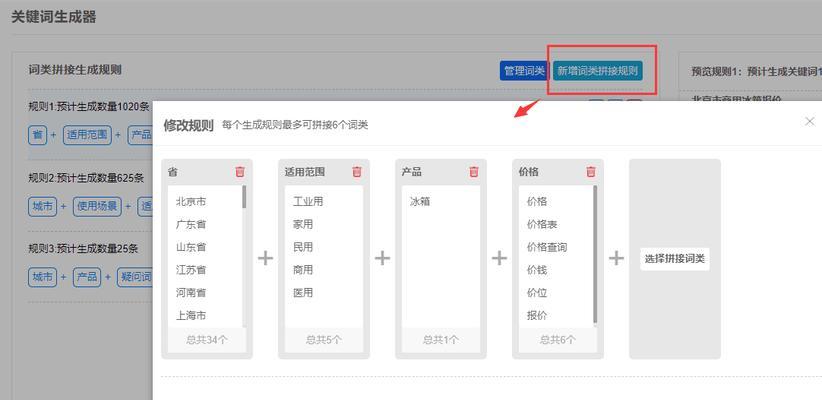This screenshot has height=400, width=822.
Task: Open 管理词类 in background panel
Action: (524, 71)
